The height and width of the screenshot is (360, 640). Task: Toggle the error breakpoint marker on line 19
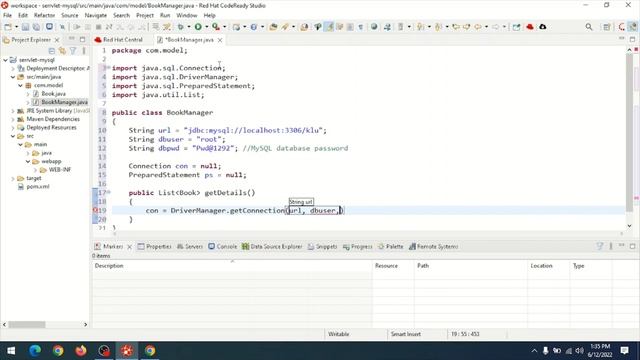[x=96, y=210]
